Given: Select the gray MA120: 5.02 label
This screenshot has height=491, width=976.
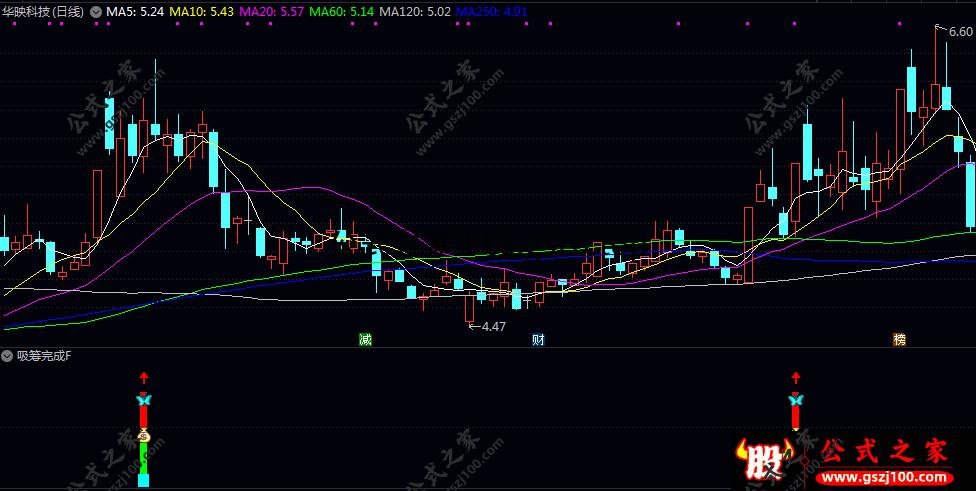Looking at the screenshot, I should click(x=415, y=11).
